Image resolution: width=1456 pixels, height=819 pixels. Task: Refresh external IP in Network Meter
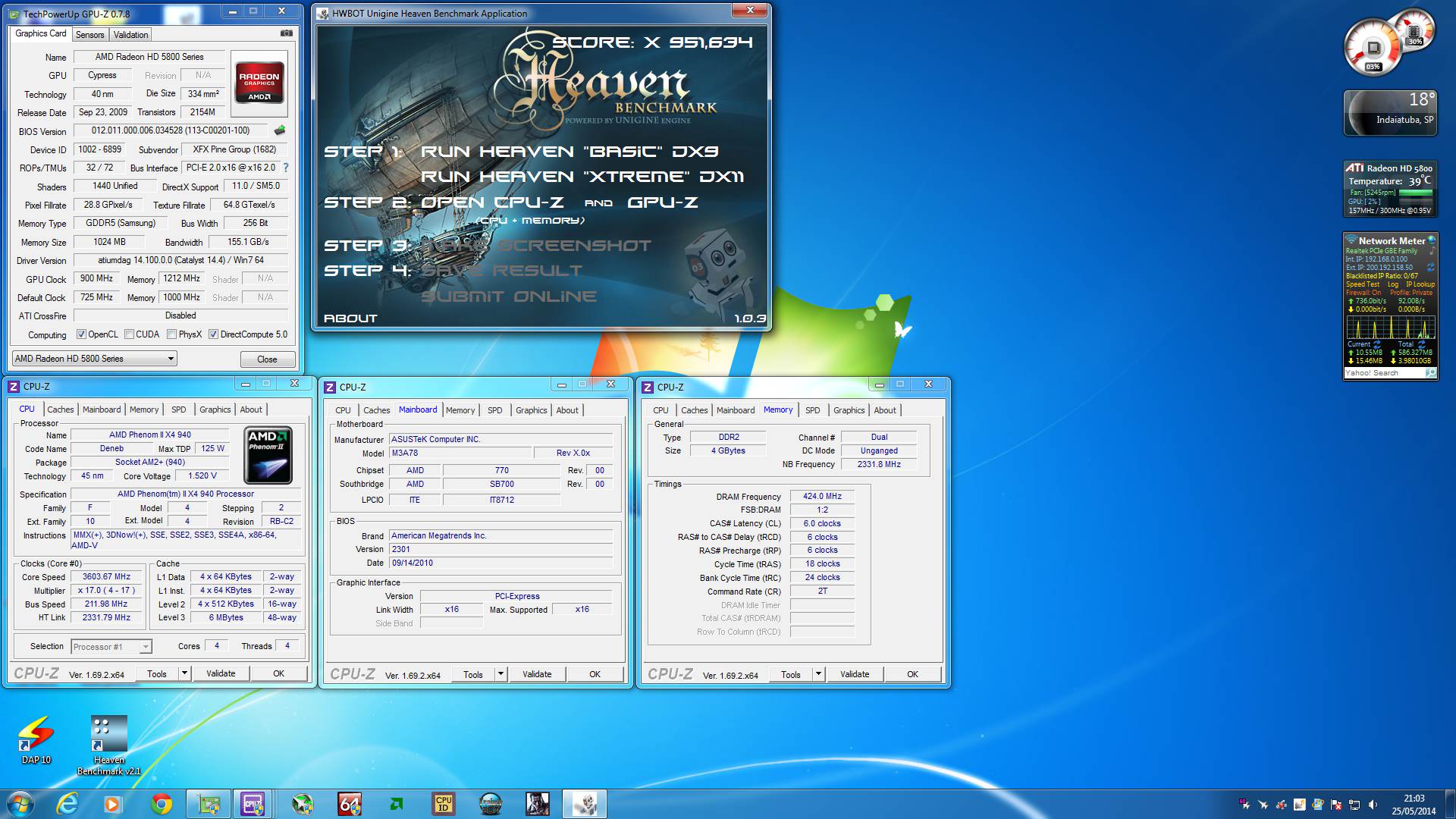pyautogui.click(x=1430, y=267)
